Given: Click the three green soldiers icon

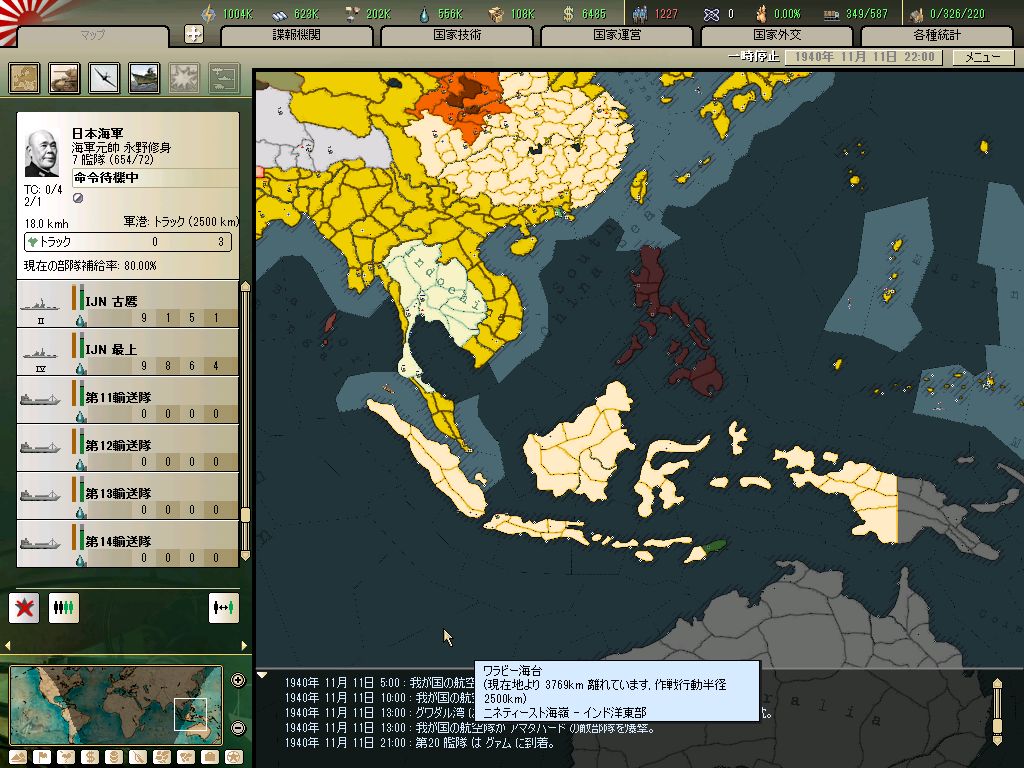Looking at the screenshot, I should click(64, 608).
